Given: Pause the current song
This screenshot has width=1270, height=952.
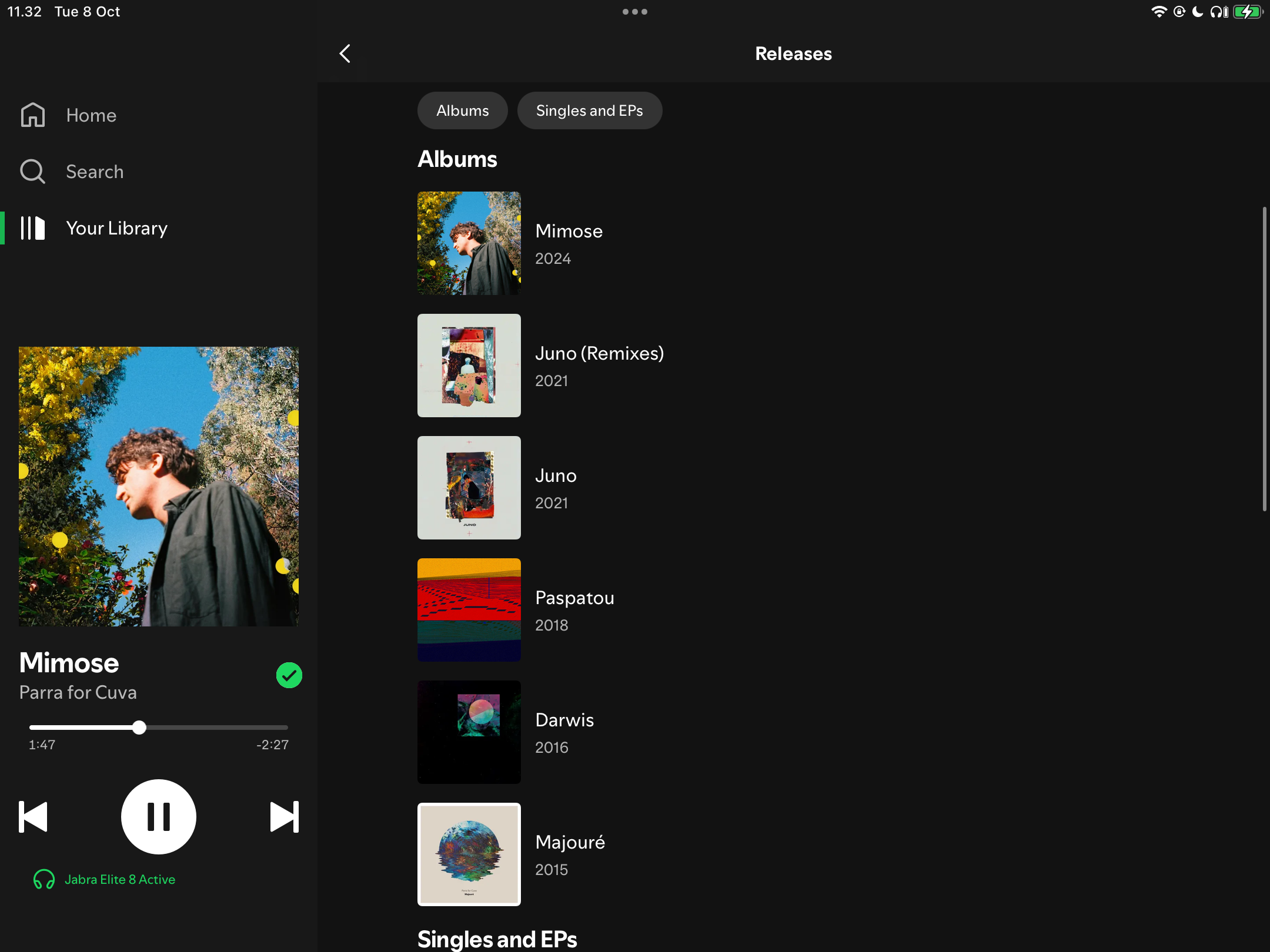Looking at the screenshot, I should [159, 817].
